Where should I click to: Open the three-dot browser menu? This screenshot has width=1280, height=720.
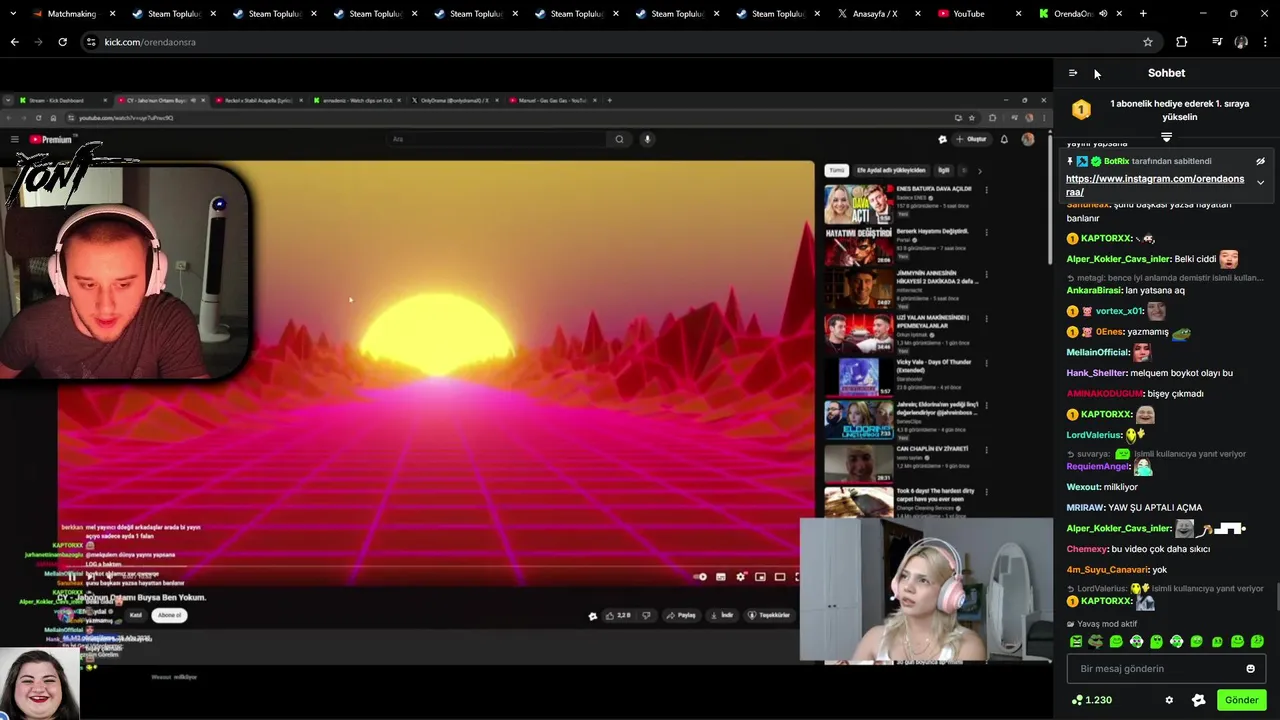[1266, 42]
